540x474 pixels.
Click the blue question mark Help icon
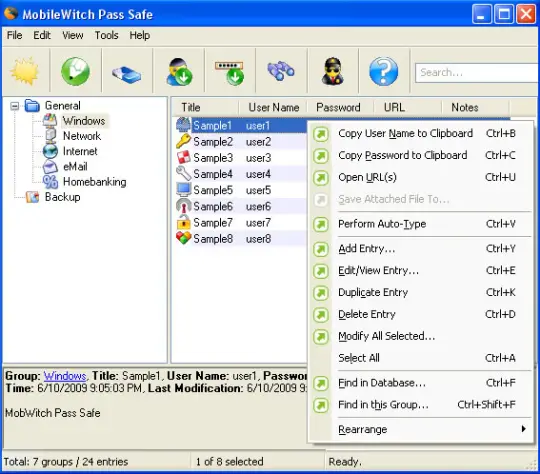383,71
